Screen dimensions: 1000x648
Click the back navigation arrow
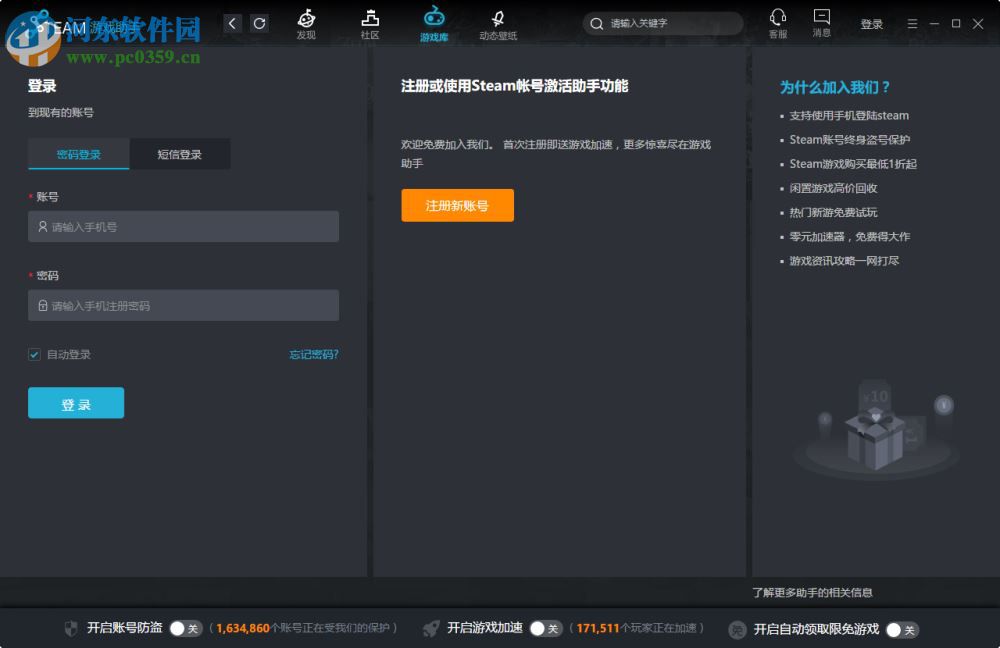(232, 22)
